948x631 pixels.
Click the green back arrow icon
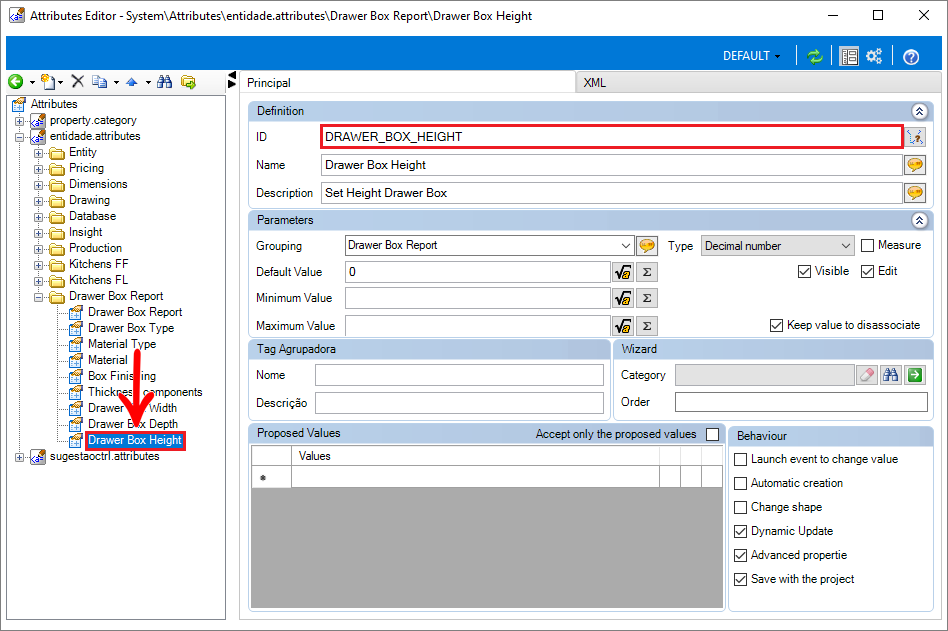click(16, 82)
